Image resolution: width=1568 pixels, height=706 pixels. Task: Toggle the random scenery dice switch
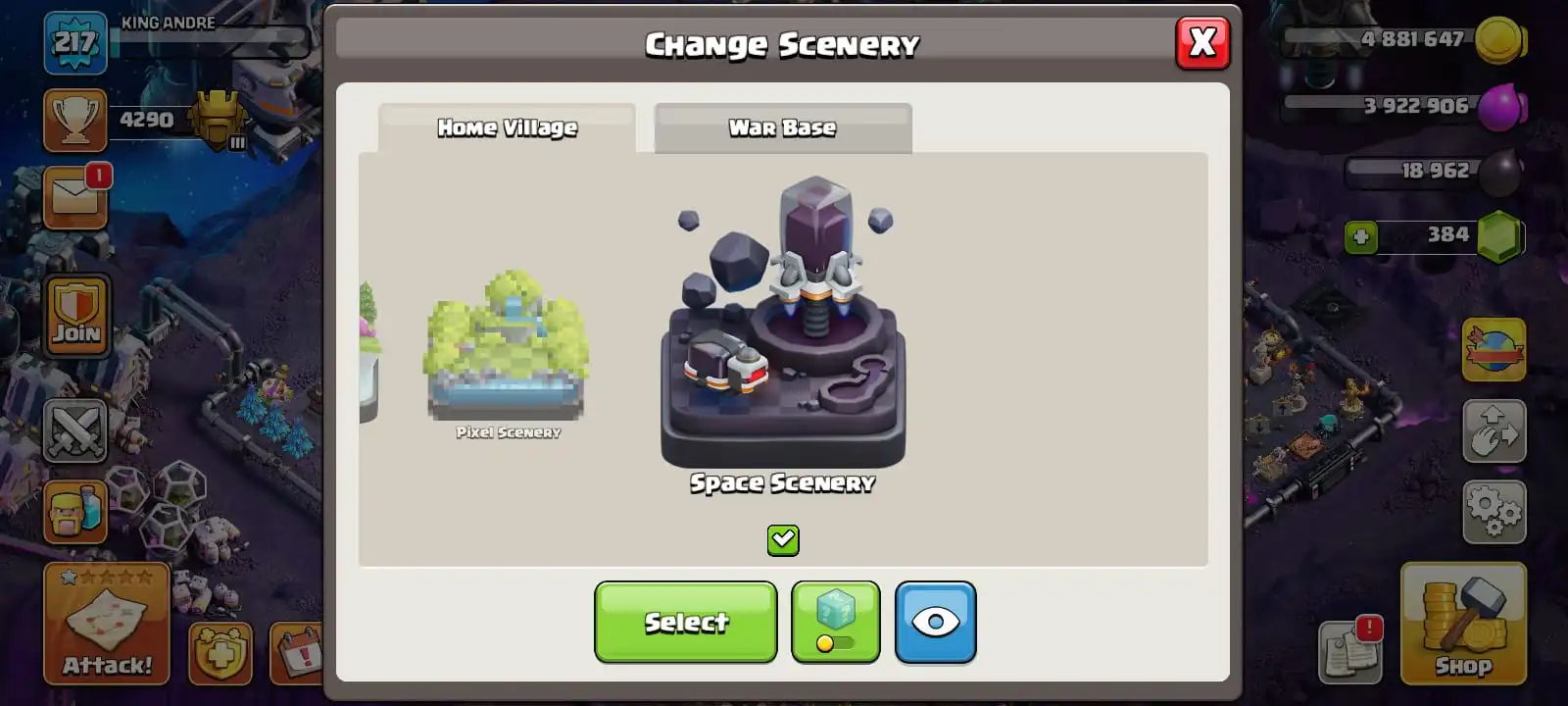coord(835,623)
